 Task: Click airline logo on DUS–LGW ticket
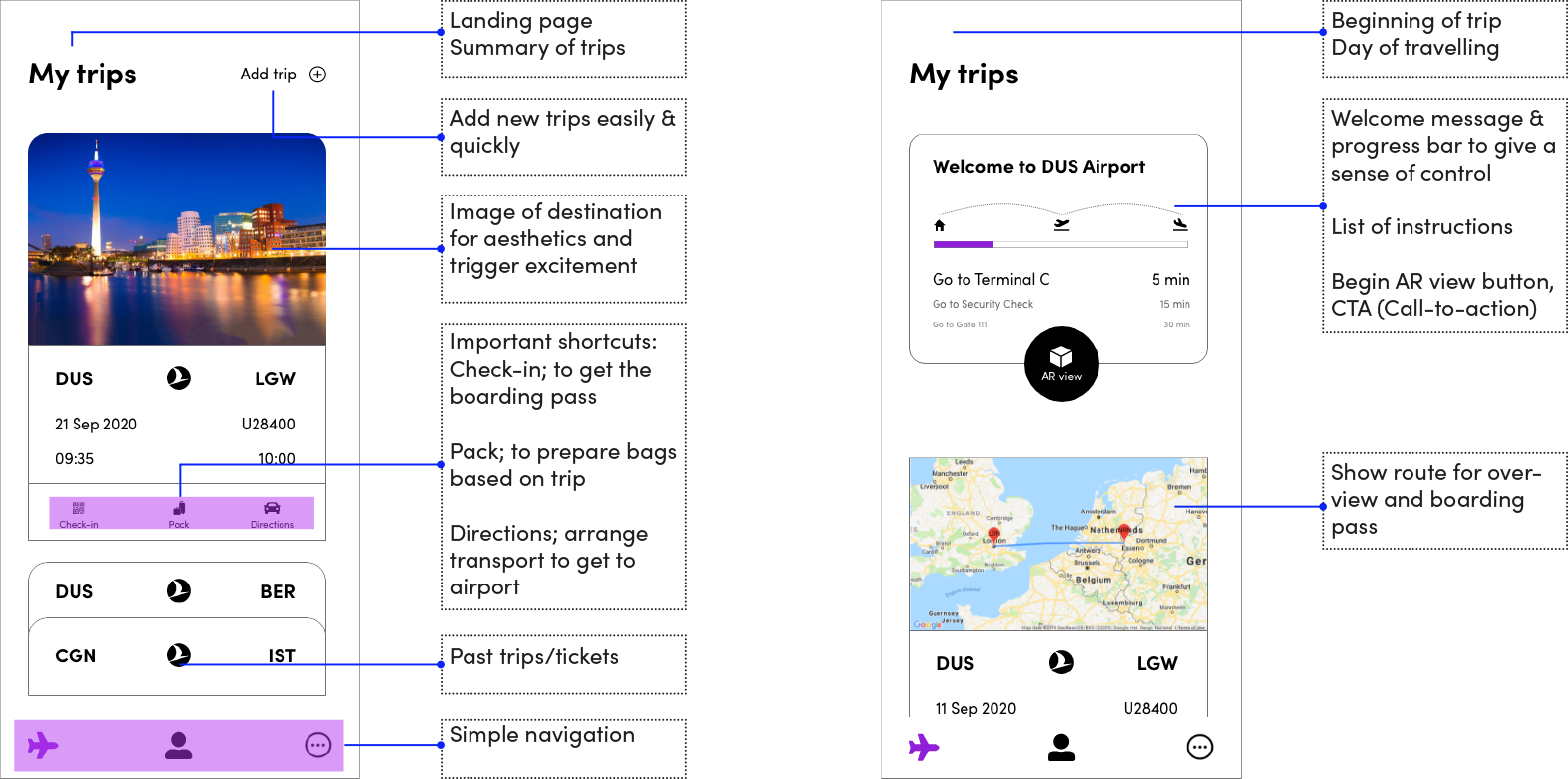tap(179, 378)
